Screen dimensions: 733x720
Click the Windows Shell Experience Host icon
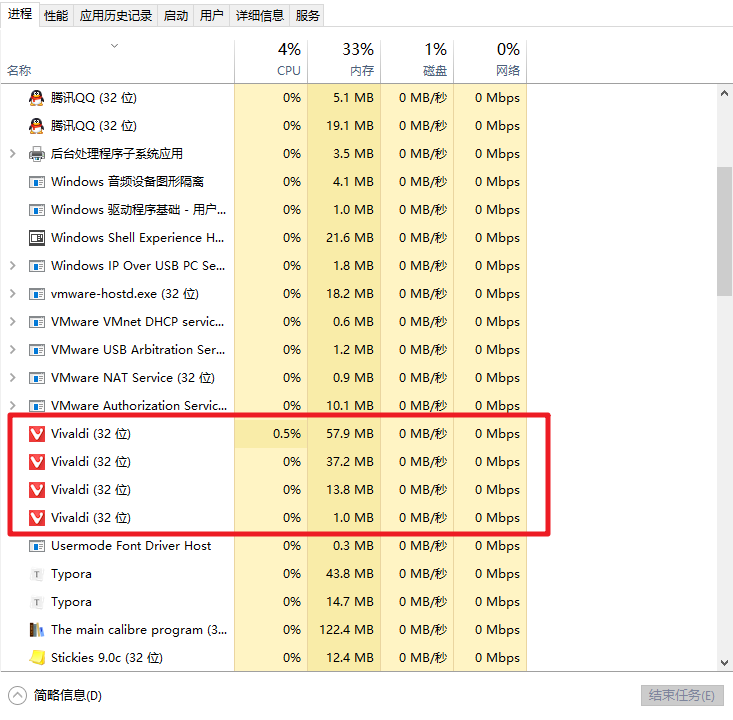[x=37, y=238]
